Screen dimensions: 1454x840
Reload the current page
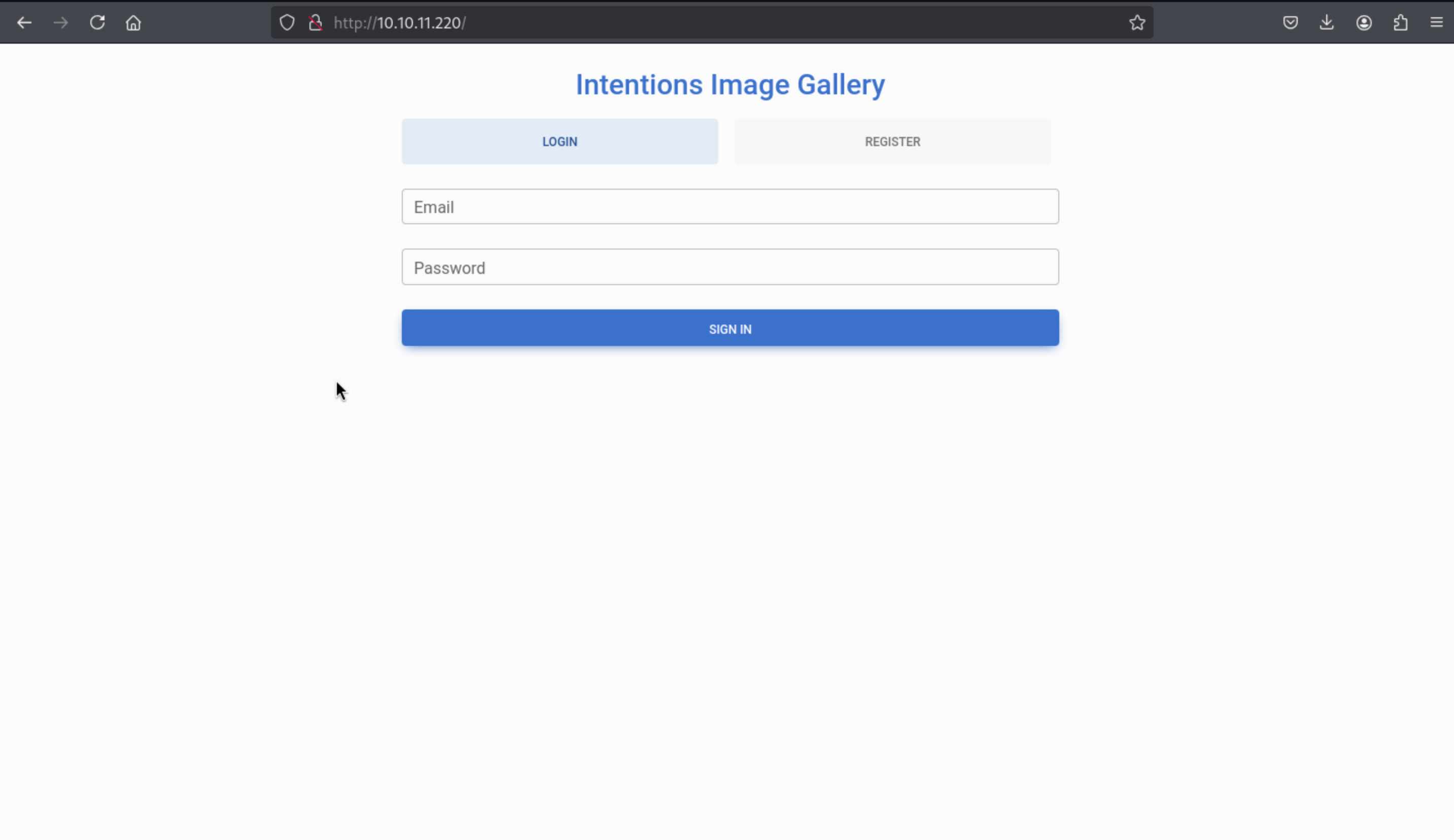pos(97,22)
